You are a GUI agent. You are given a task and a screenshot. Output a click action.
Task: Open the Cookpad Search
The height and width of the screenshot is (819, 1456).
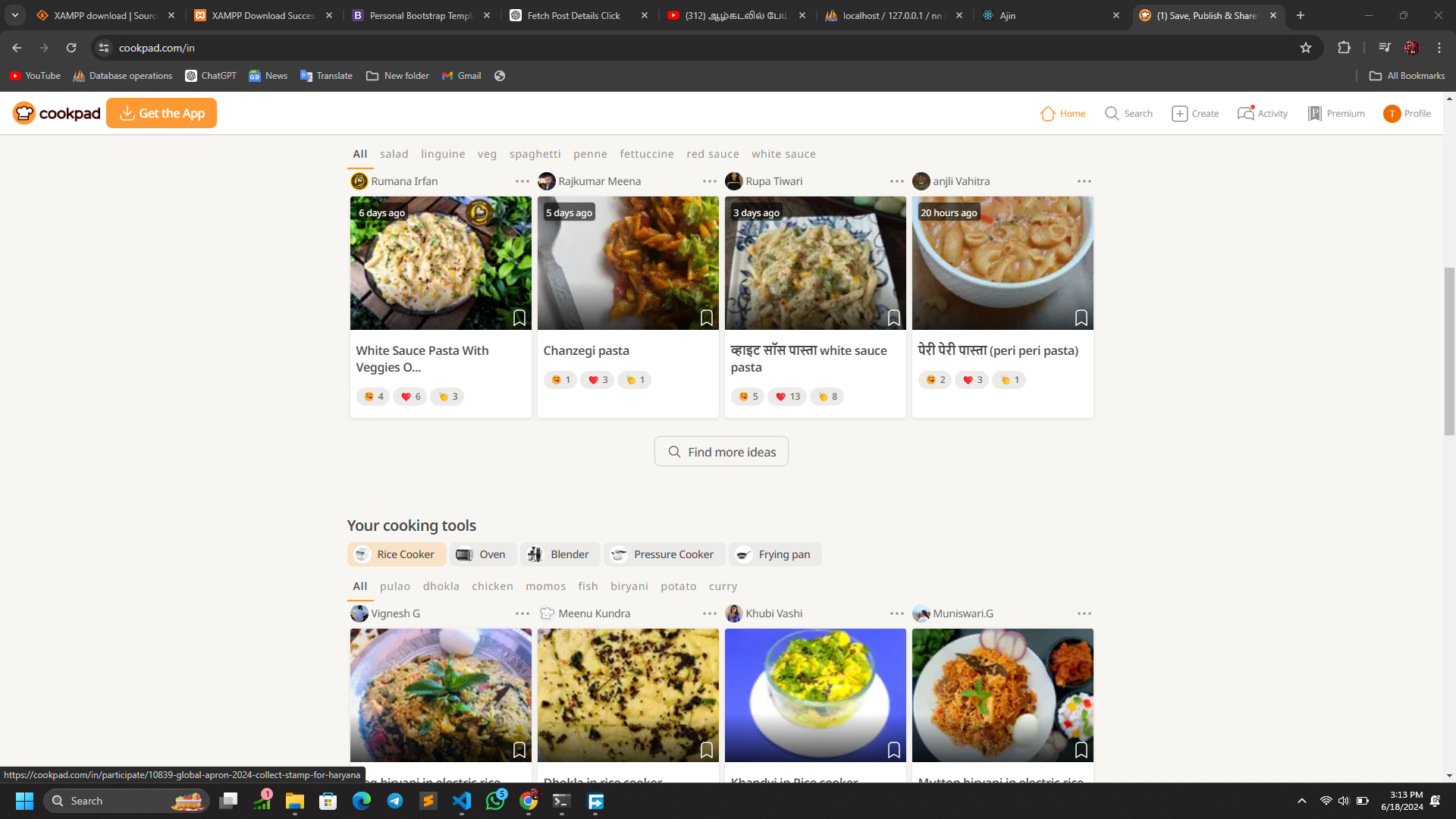(x=1128, y=113)
